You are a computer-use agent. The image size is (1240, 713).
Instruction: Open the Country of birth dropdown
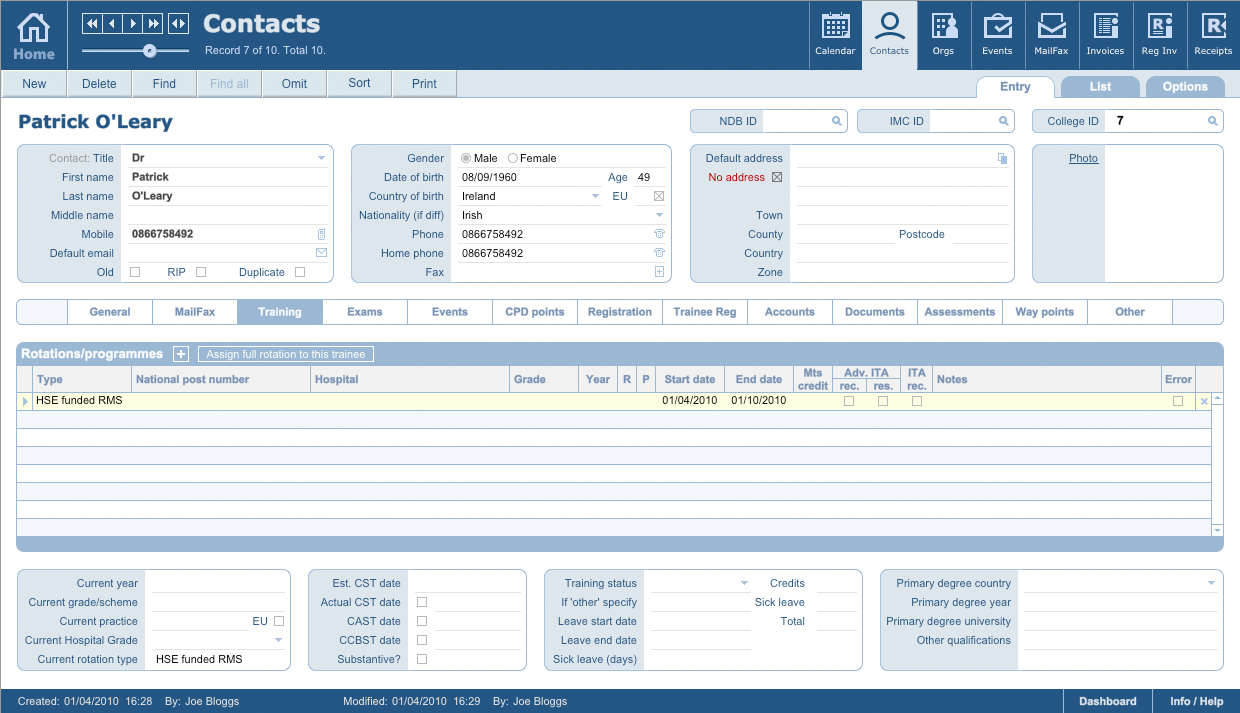tap(596, 196)
